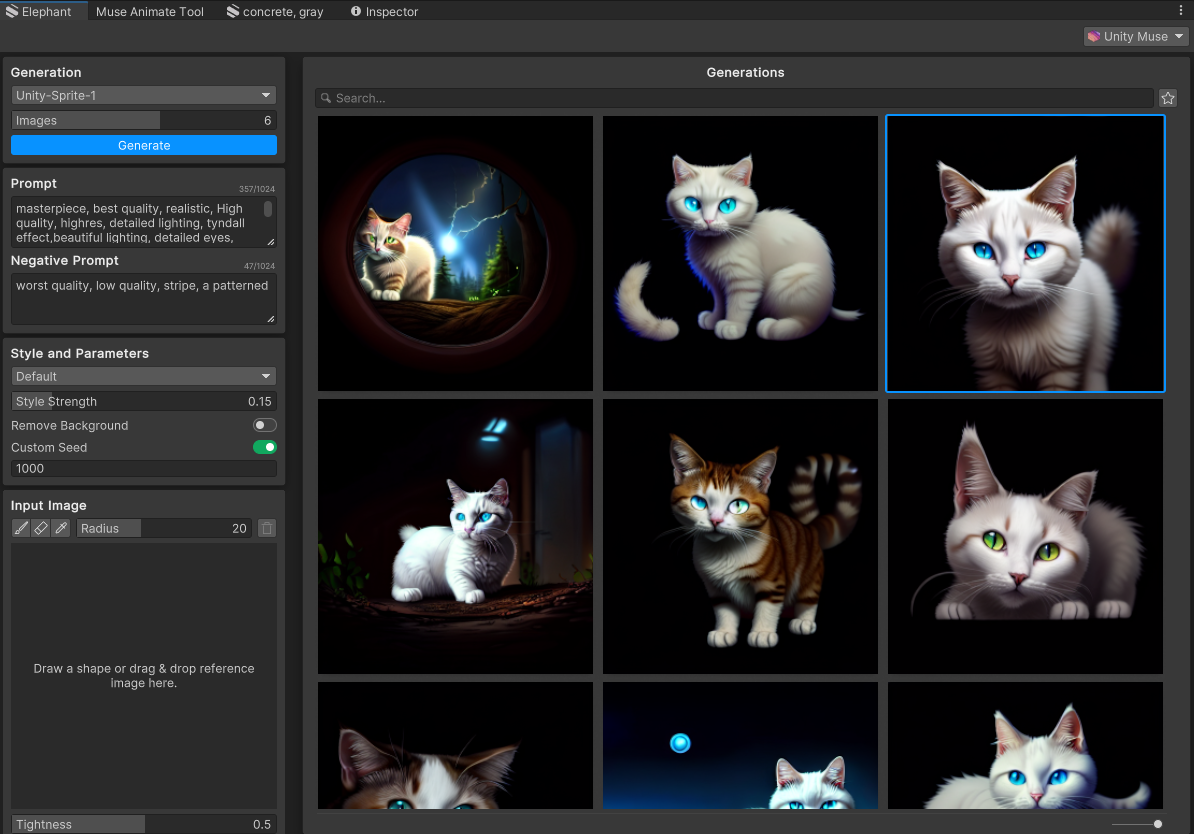Select the eraser tool
Viewport: 1194px width, 834px height.
pos(41,528)
